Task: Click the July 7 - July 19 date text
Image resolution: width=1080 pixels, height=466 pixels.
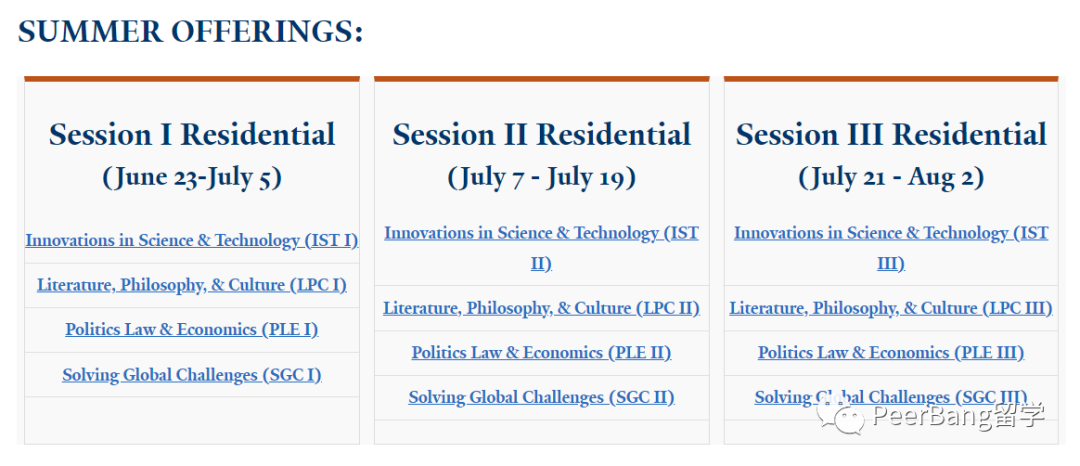Action: (x=541, y=178)
